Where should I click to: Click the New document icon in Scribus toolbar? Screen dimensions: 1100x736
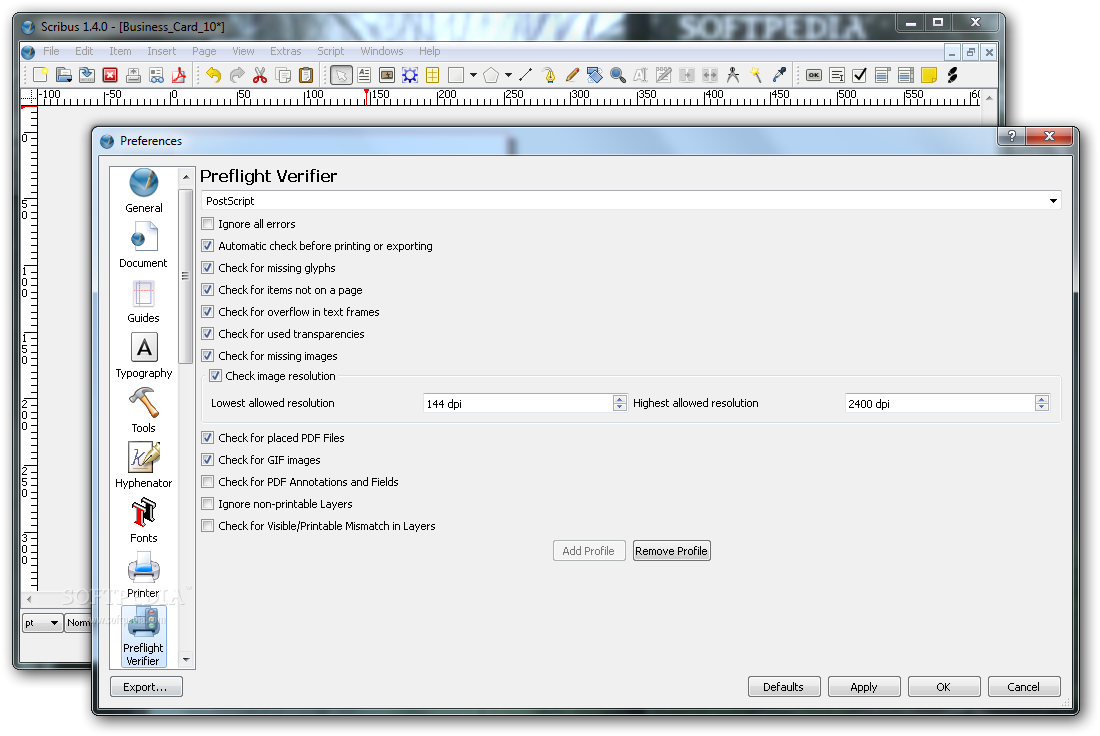[41, 75]
